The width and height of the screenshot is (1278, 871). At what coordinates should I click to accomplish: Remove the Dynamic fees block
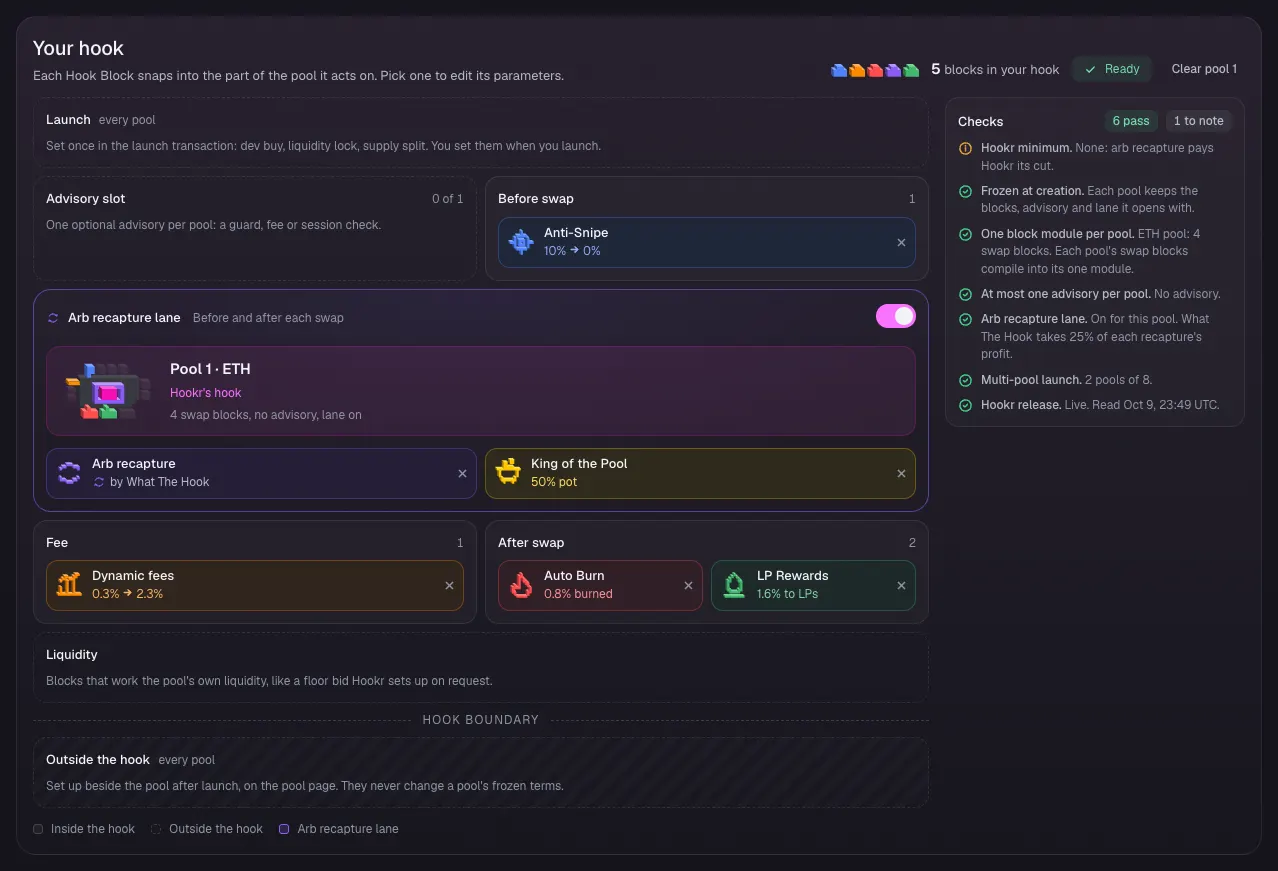point(449,586)
